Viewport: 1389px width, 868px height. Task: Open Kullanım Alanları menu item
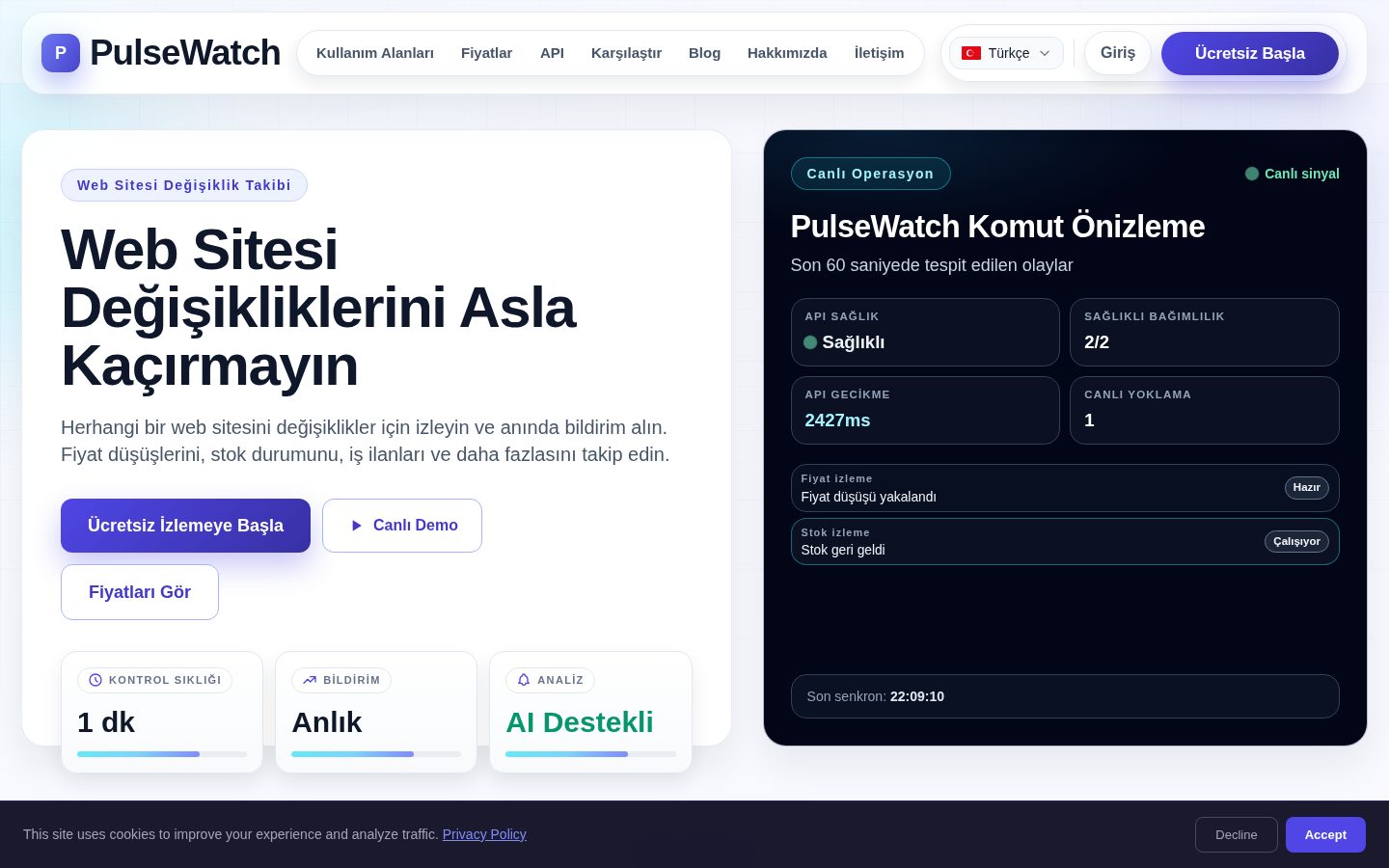375,53
